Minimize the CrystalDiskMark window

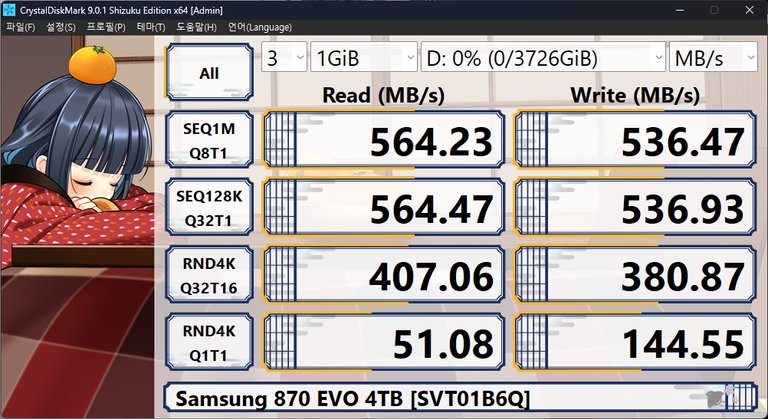click(678, 10)
